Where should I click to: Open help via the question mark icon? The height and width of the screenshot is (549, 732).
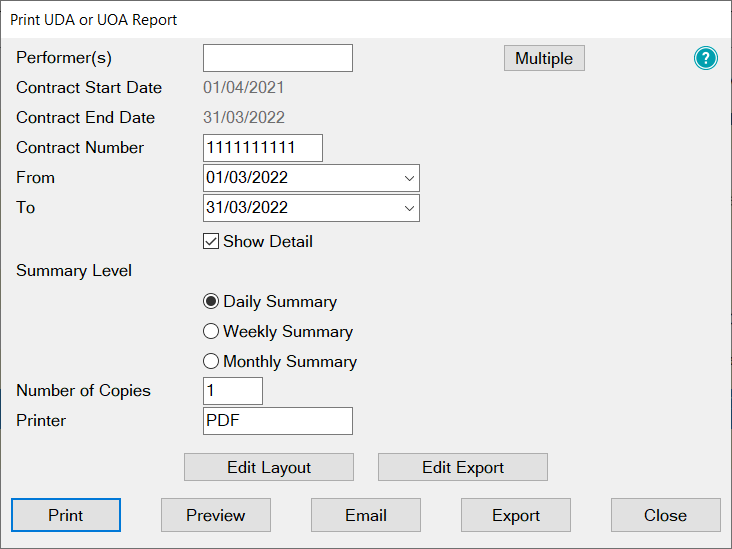coord(705,58)
